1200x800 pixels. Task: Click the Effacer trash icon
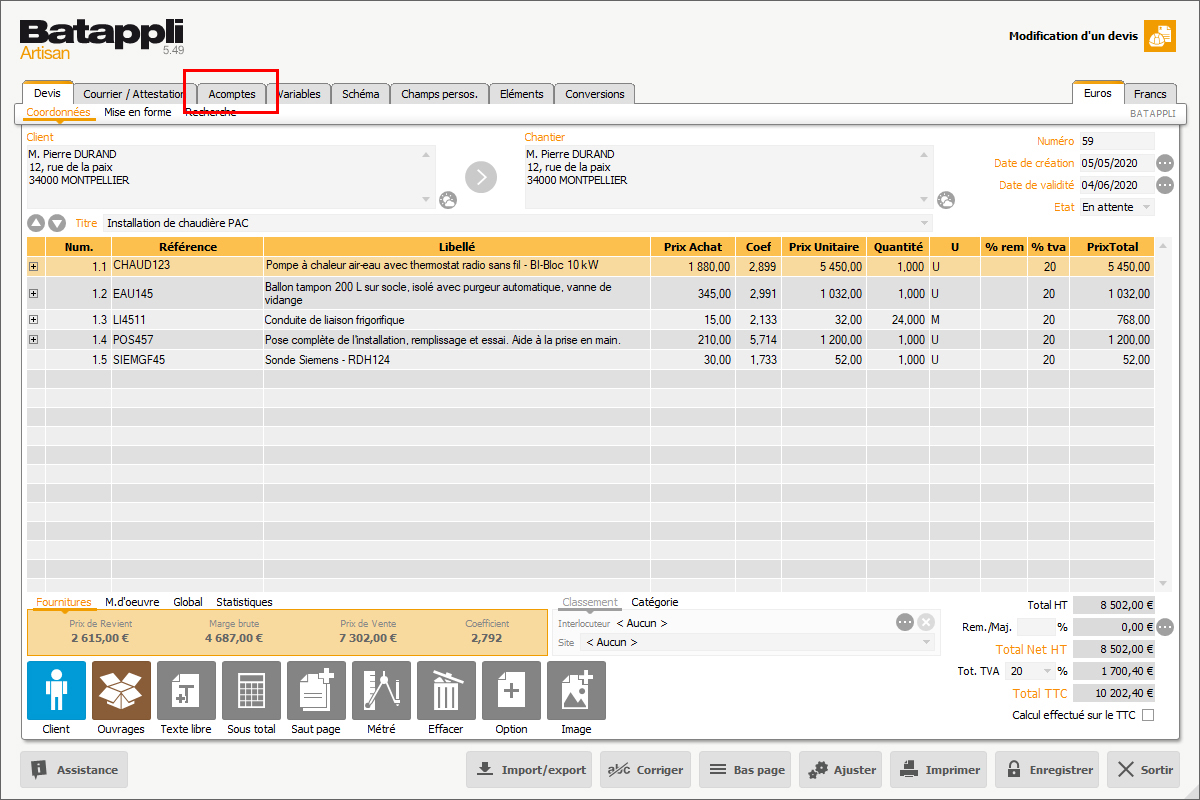pos(446,690)
